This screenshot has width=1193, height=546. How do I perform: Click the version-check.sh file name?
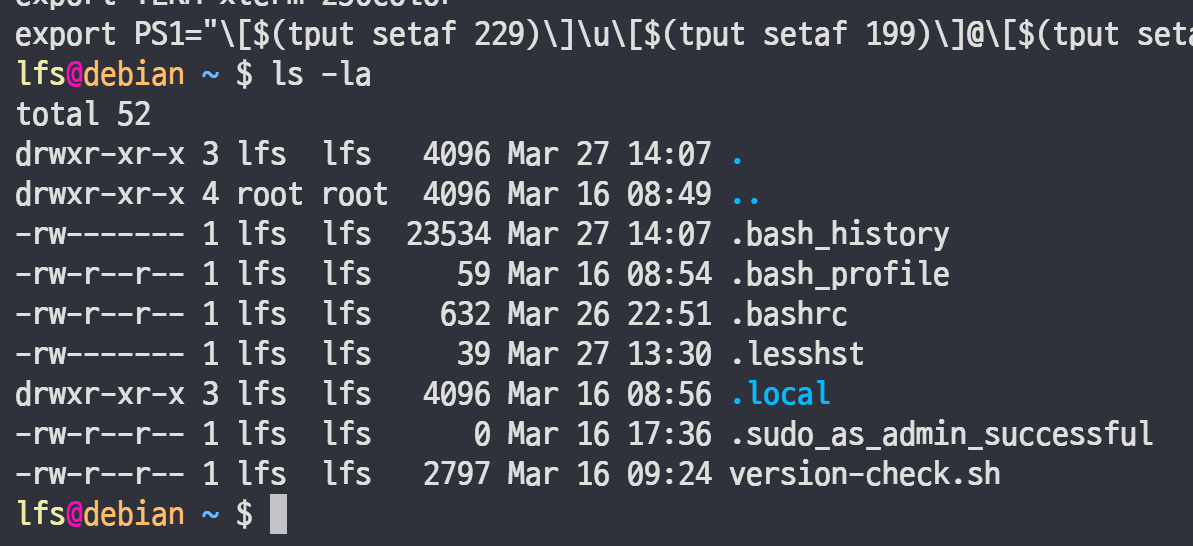[x=864, y=473]
